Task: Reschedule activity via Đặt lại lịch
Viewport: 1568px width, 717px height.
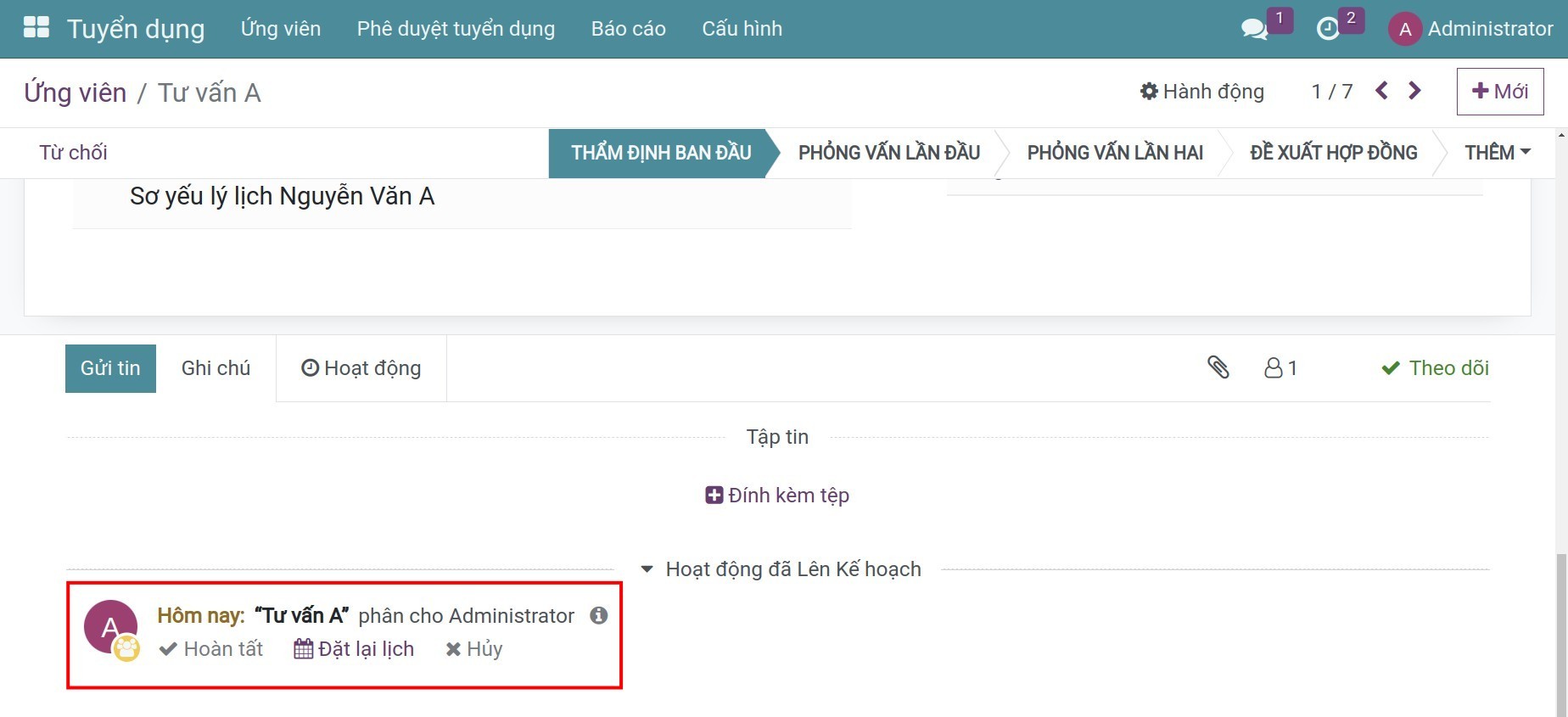Action: pyautogui.click(x=354, y=649)
